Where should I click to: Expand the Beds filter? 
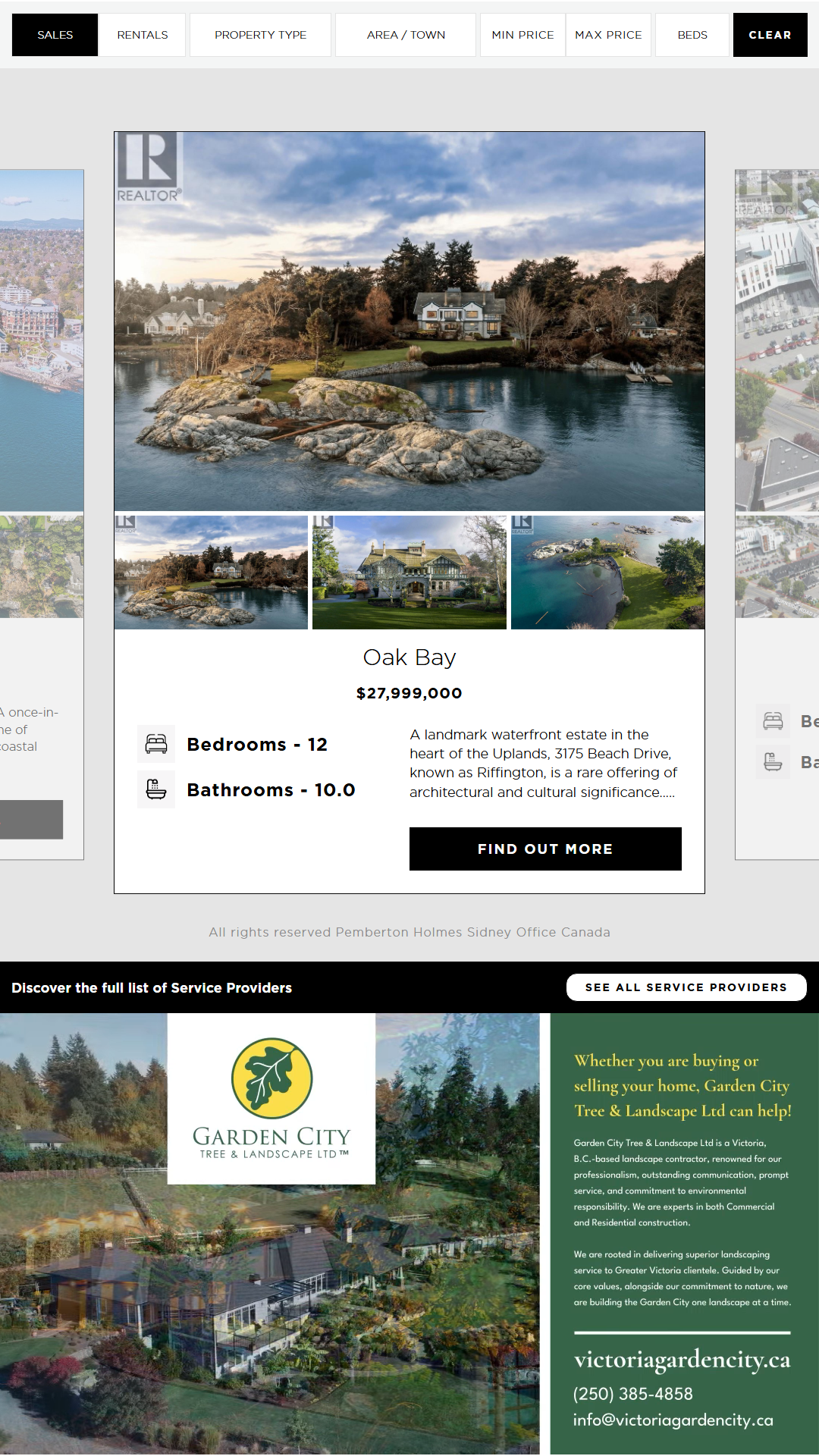692,35
